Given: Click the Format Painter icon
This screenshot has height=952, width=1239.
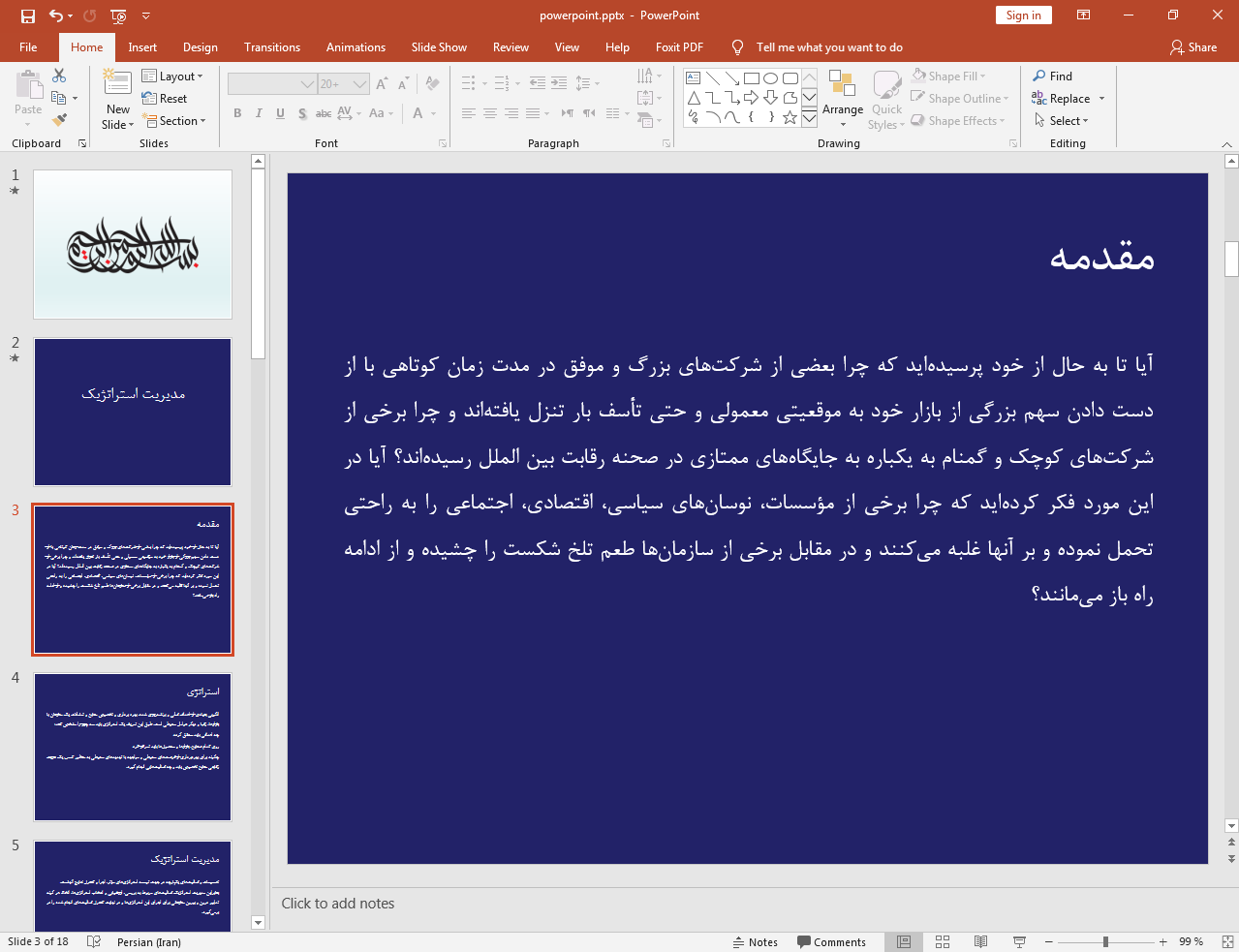Looking at the screenshot, I should point(59,120).
